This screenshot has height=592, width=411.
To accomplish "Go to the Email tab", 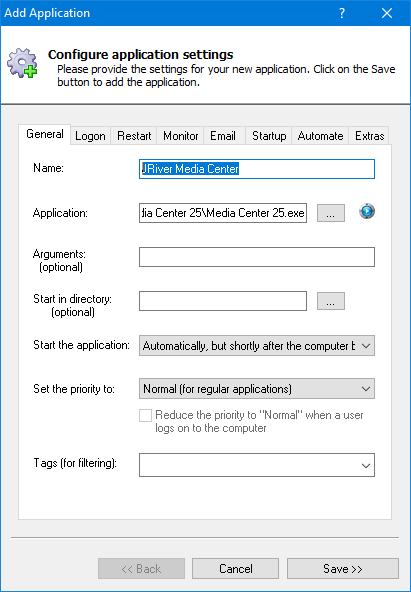I will click(223, 136).
